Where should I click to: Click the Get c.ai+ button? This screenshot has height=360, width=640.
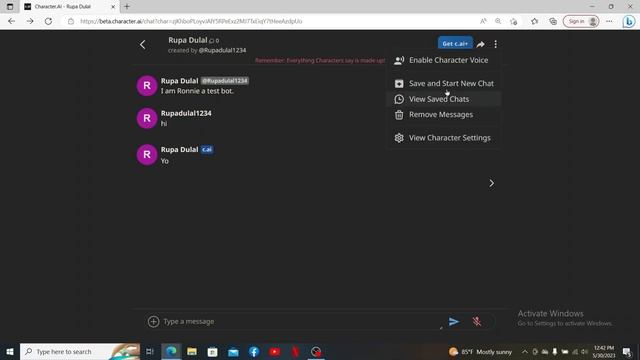point(455,44)
